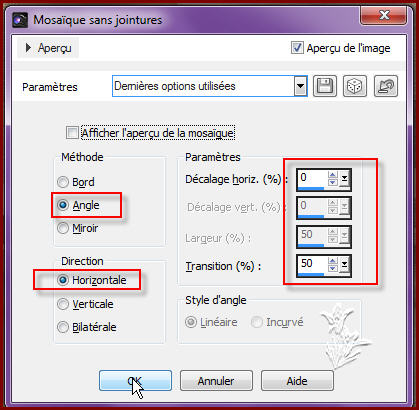
Task: Decrease Transition value with down arrow
Action: (332, 268)
